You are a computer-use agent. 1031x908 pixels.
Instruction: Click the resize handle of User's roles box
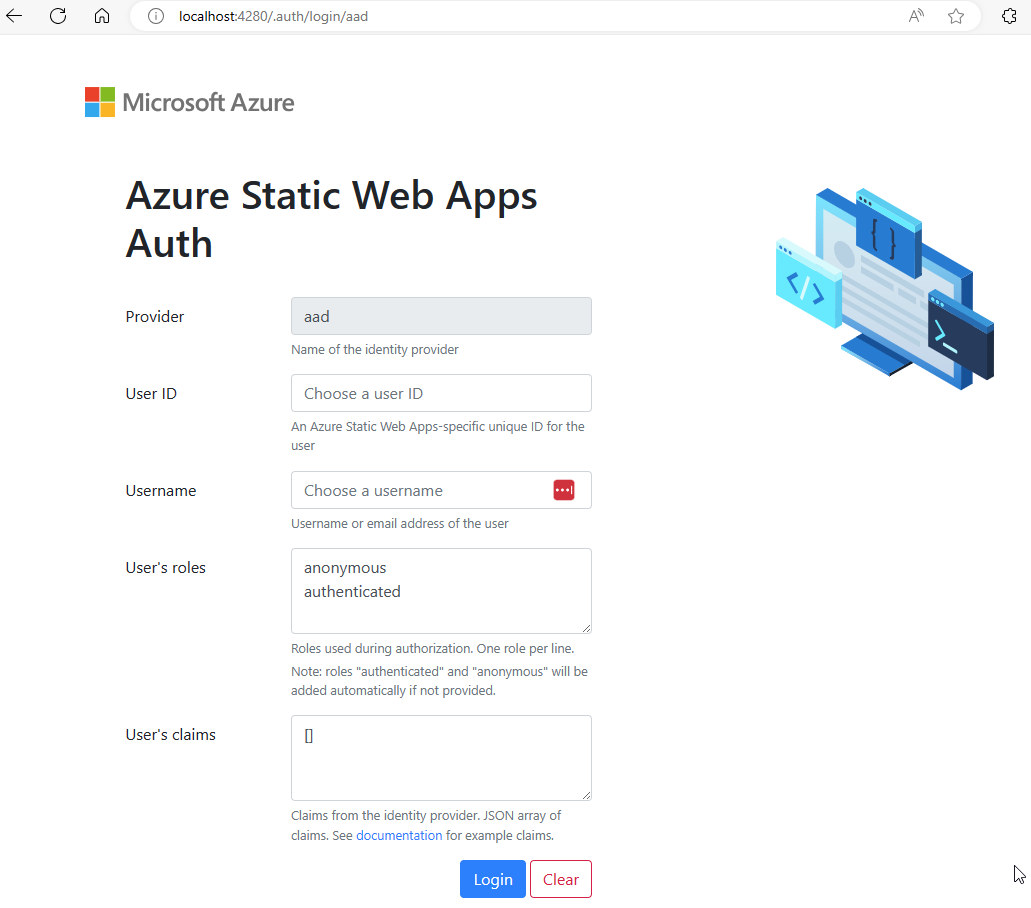point(586,628)
